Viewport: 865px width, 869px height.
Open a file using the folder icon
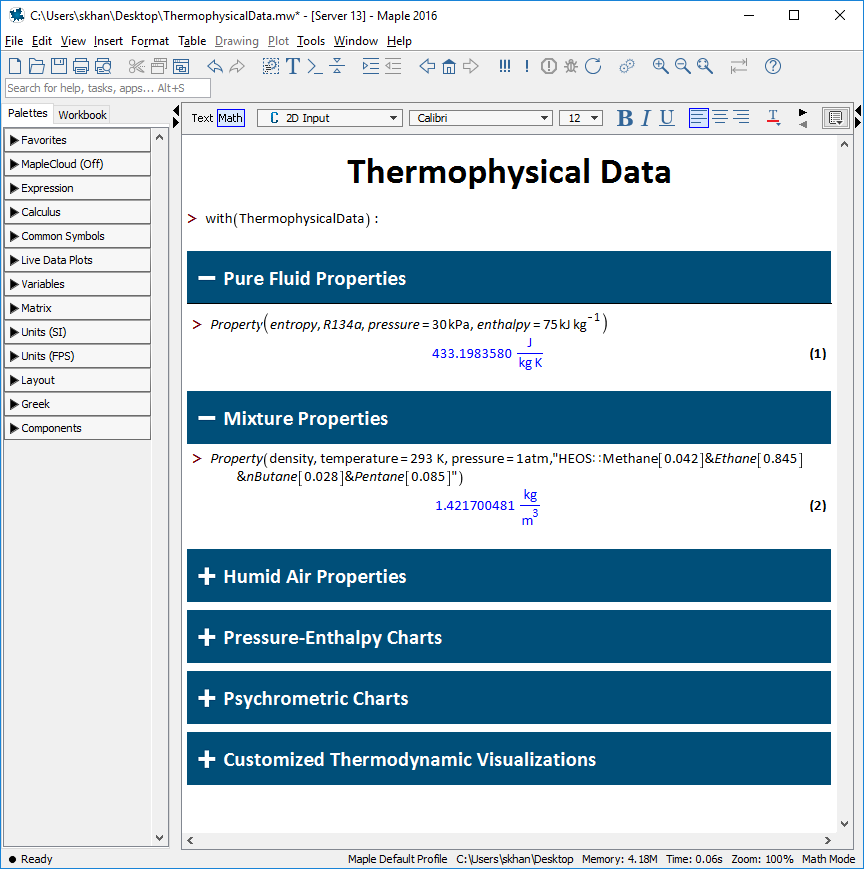click(37, 66)
